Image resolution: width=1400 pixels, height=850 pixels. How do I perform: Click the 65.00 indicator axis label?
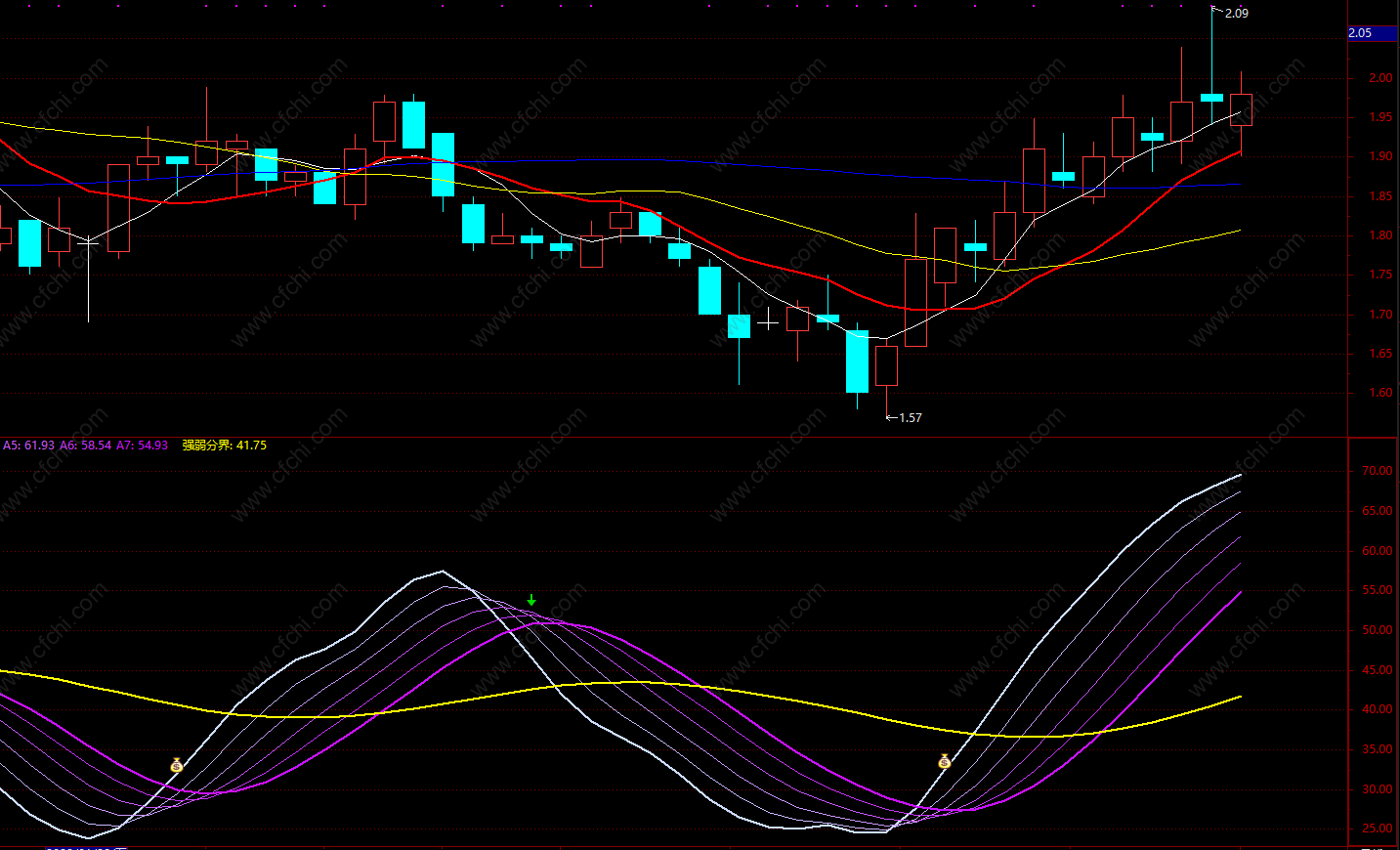(1378, 511)
